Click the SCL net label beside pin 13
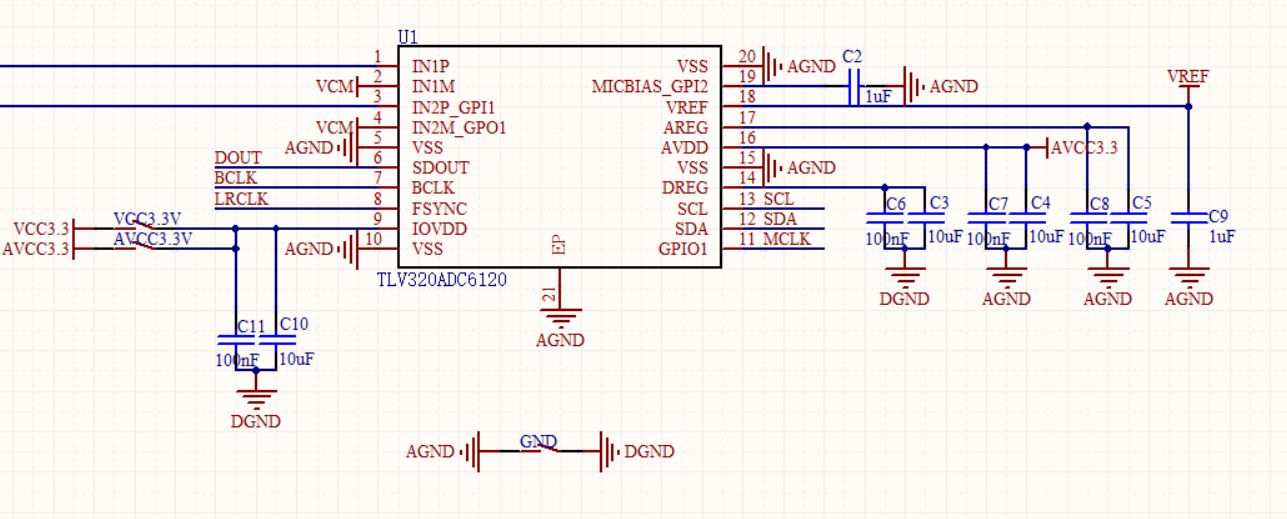This screenshot has width=1287, height=519. click(779, 199)
